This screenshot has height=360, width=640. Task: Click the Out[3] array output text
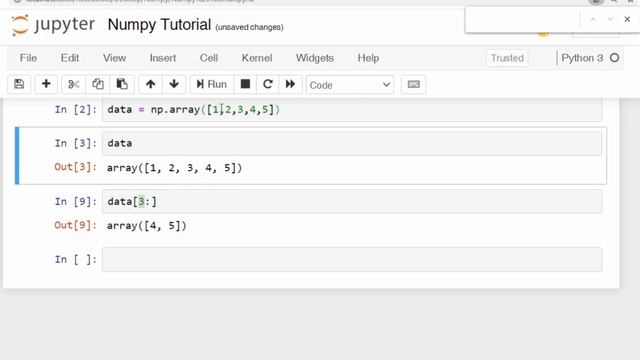pos(174,168)
